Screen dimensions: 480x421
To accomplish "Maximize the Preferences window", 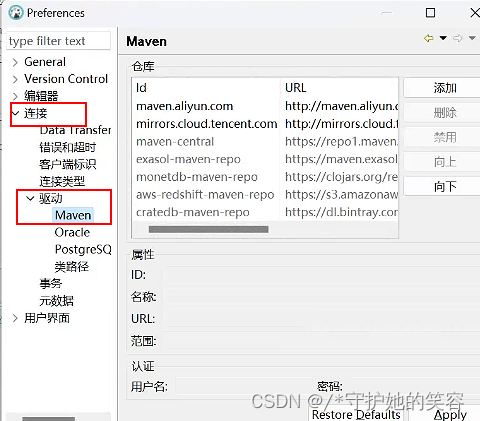I will point(430,13).
